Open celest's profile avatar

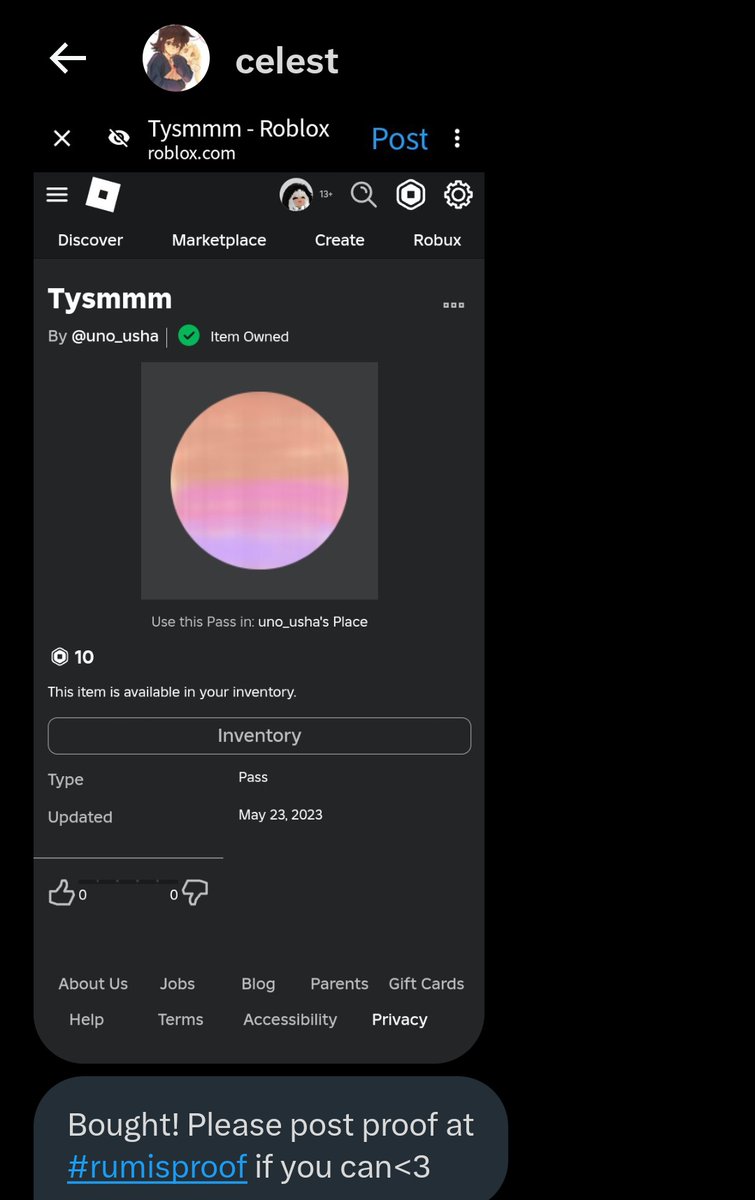[x=176, y=58]
